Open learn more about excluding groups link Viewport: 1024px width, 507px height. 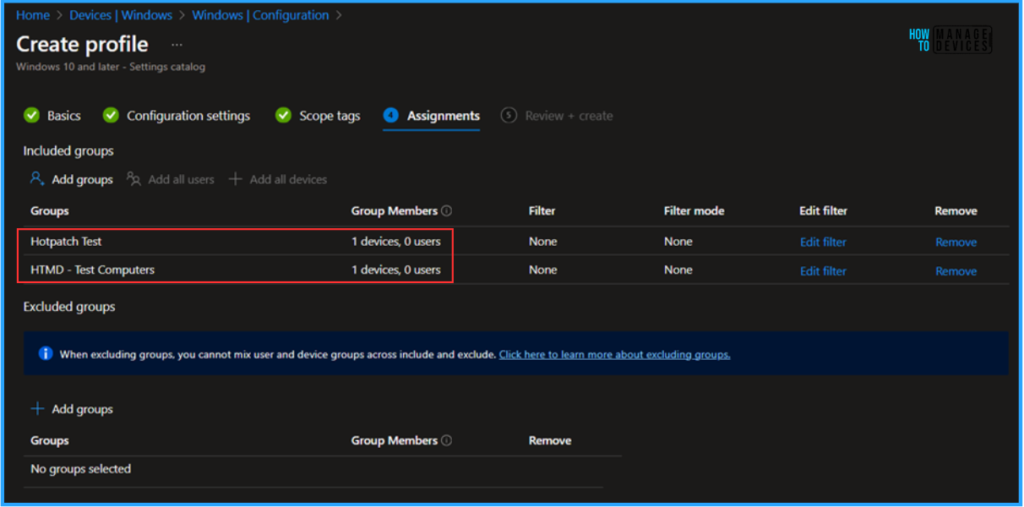point(615,354)
